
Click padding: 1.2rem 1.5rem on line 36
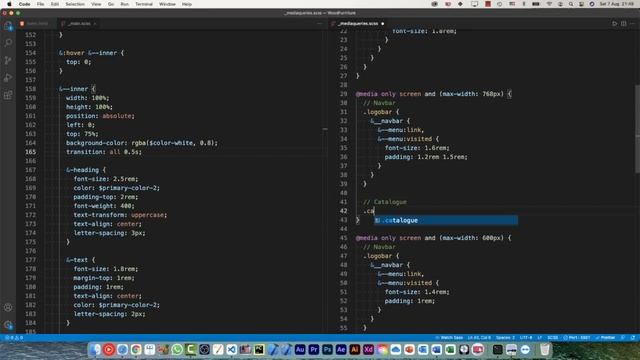click(x=426, y=157)
